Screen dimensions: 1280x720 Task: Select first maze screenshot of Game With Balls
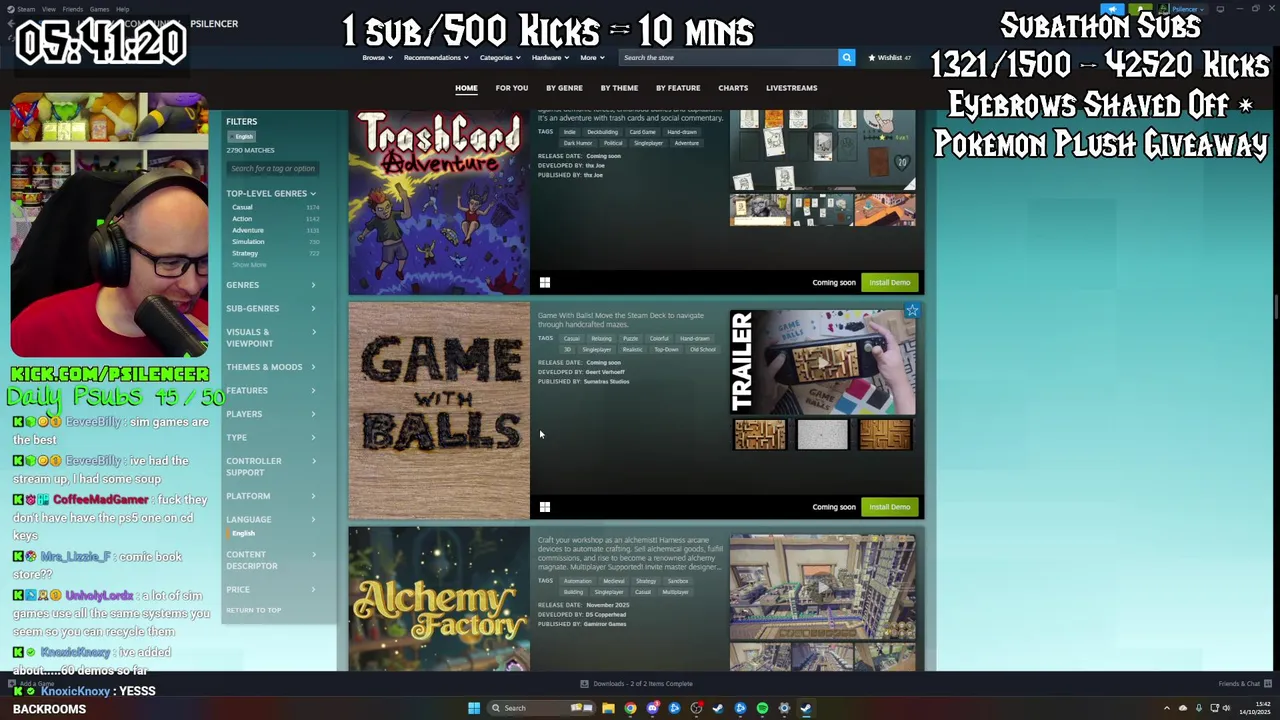pyautogui.click(x=760, y=434)
